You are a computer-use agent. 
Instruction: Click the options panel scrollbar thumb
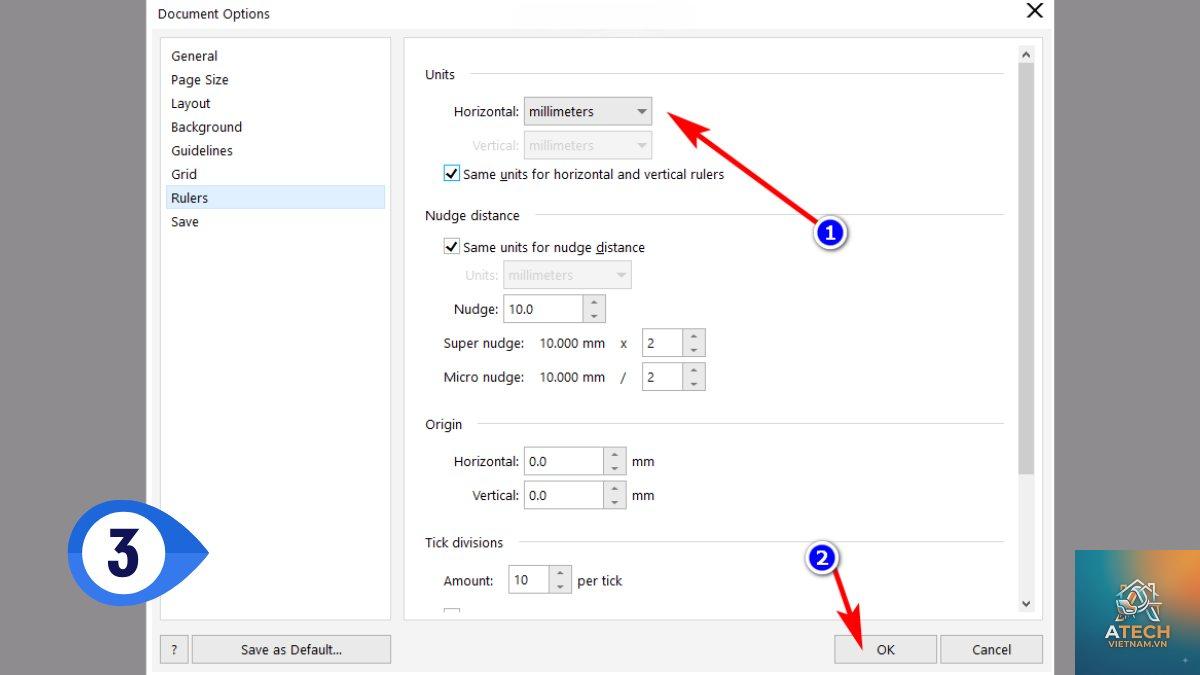(1026, 268)
